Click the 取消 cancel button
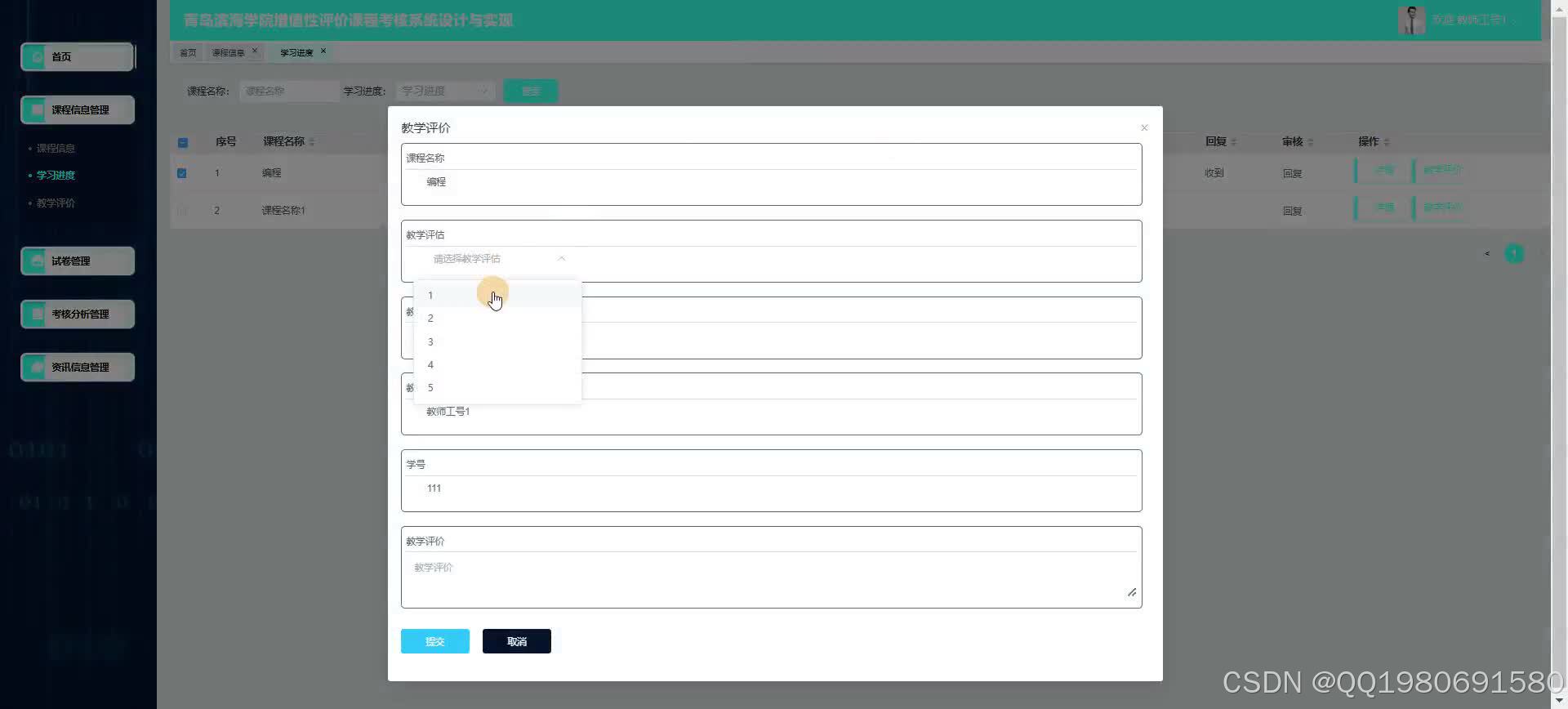This screenshot has width=1568, height=709. coord(516,641)
